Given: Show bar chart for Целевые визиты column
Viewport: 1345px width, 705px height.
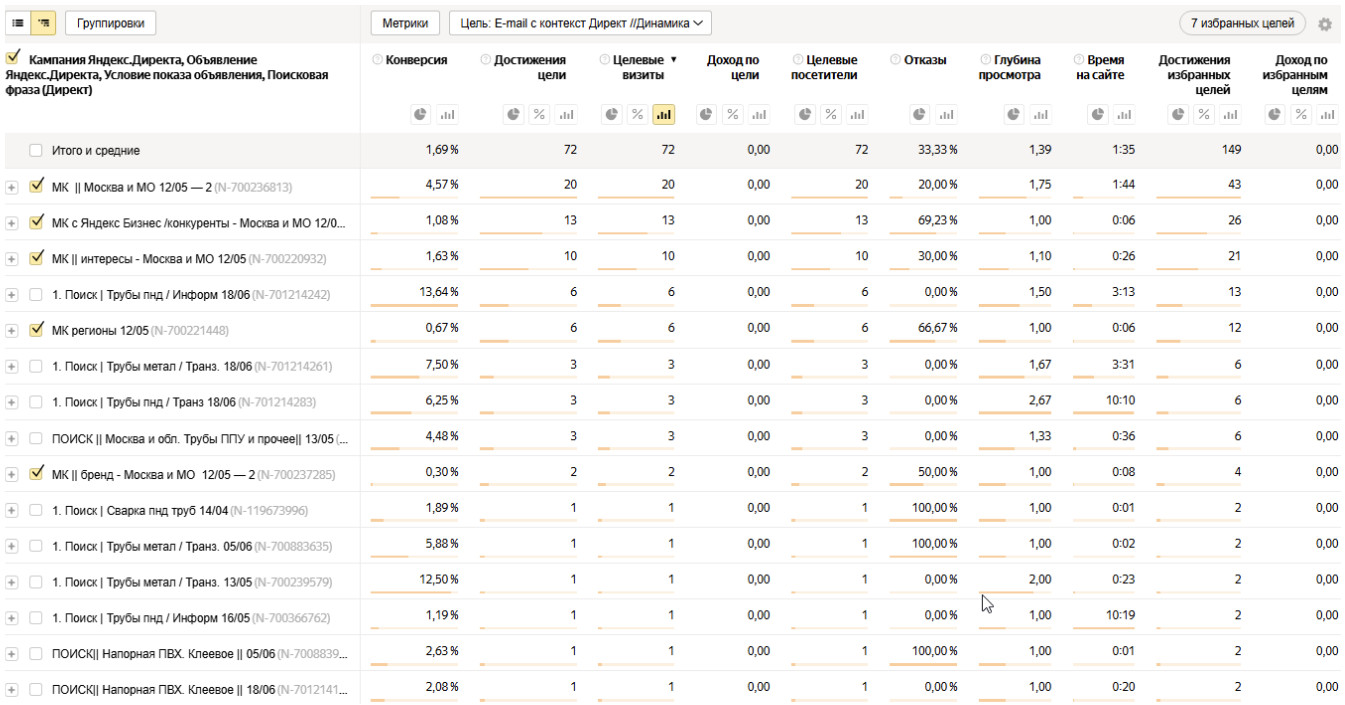Looking at the screenshot, I should [663, 115].
